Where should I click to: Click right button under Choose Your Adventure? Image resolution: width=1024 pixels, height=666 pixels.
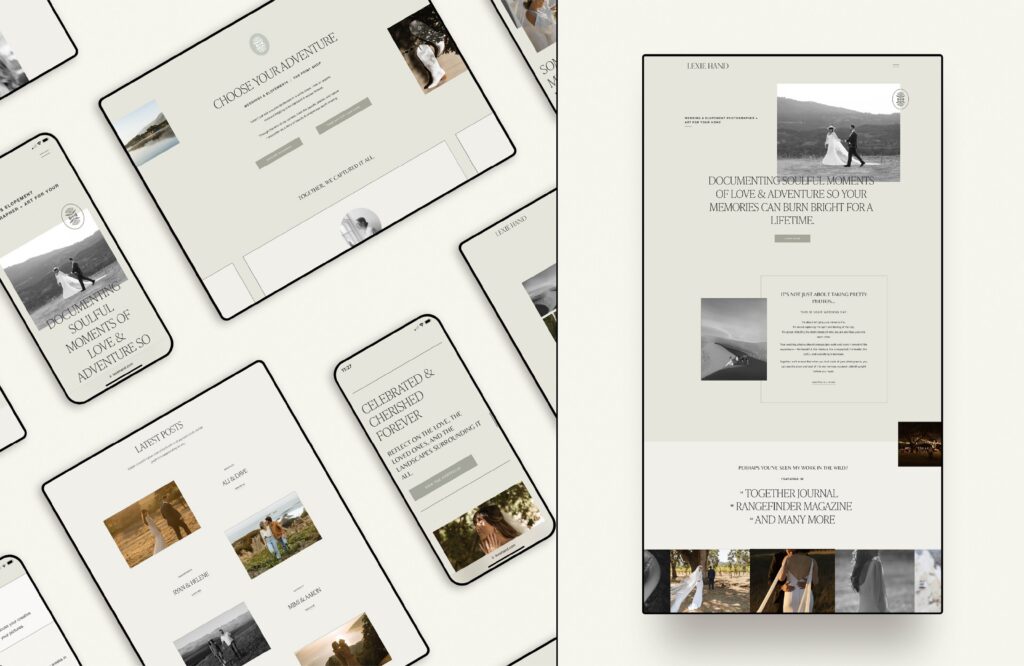pyautogui.click(x=343, y=116)
